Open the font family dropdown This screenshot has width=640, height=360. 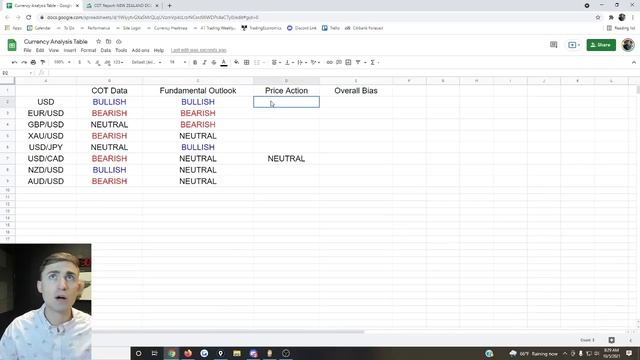click(x=146, y=62)
